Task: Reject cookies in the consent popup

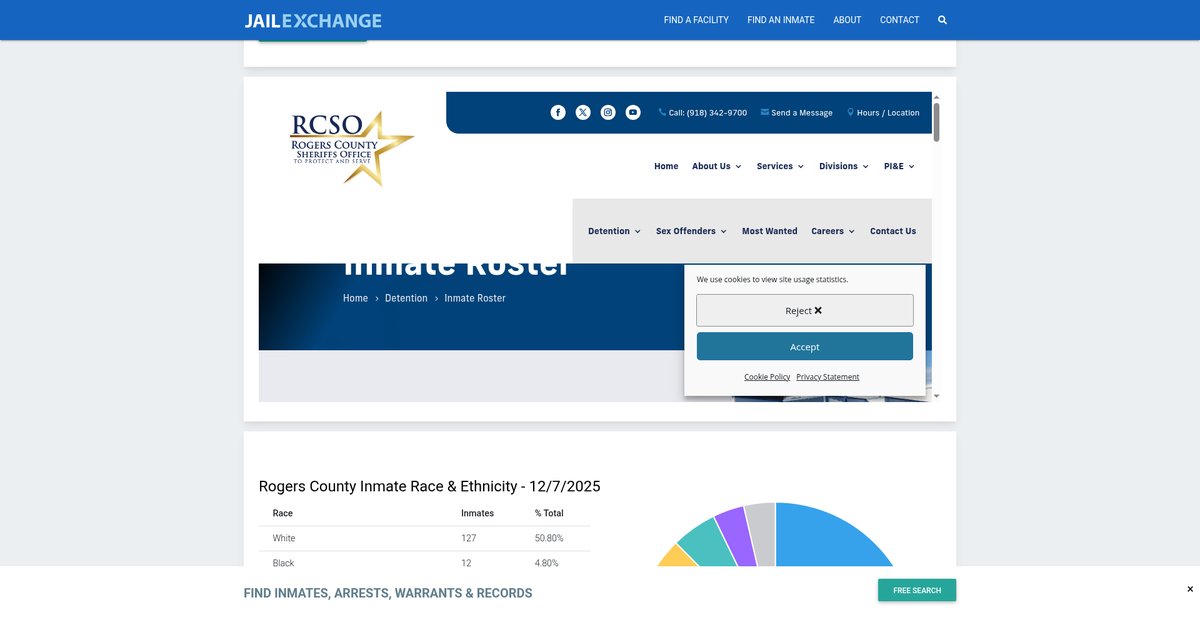Action: (804, 310)
